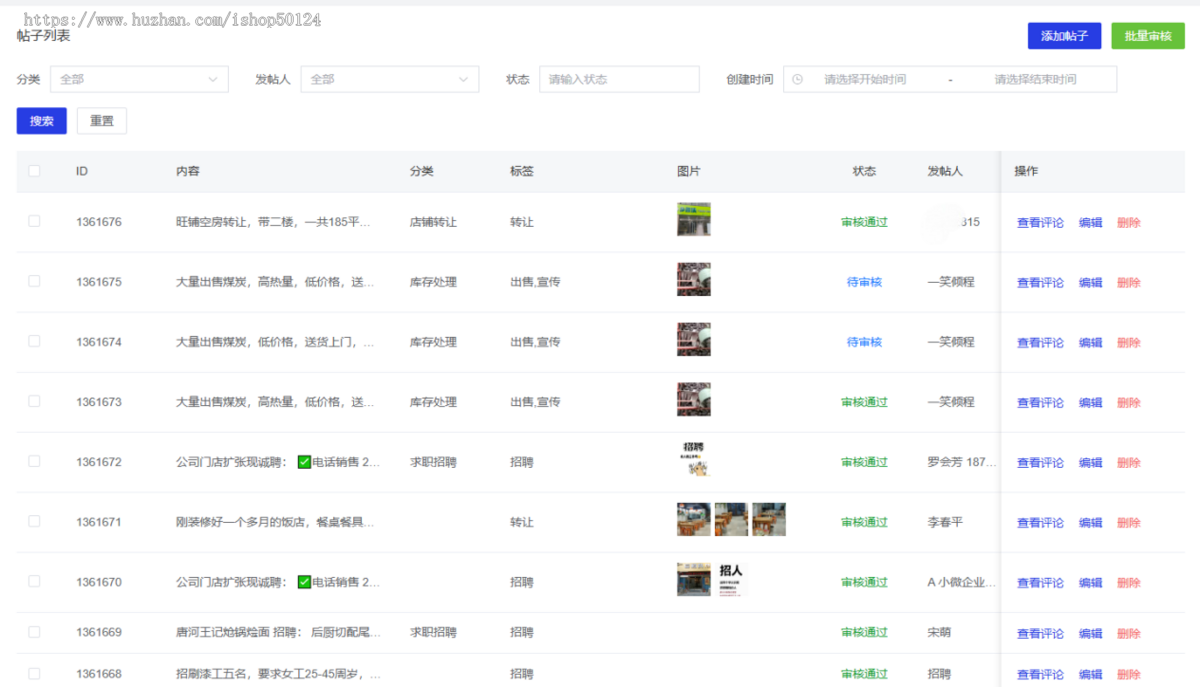Check the box for row 1361672

[34, 461]
